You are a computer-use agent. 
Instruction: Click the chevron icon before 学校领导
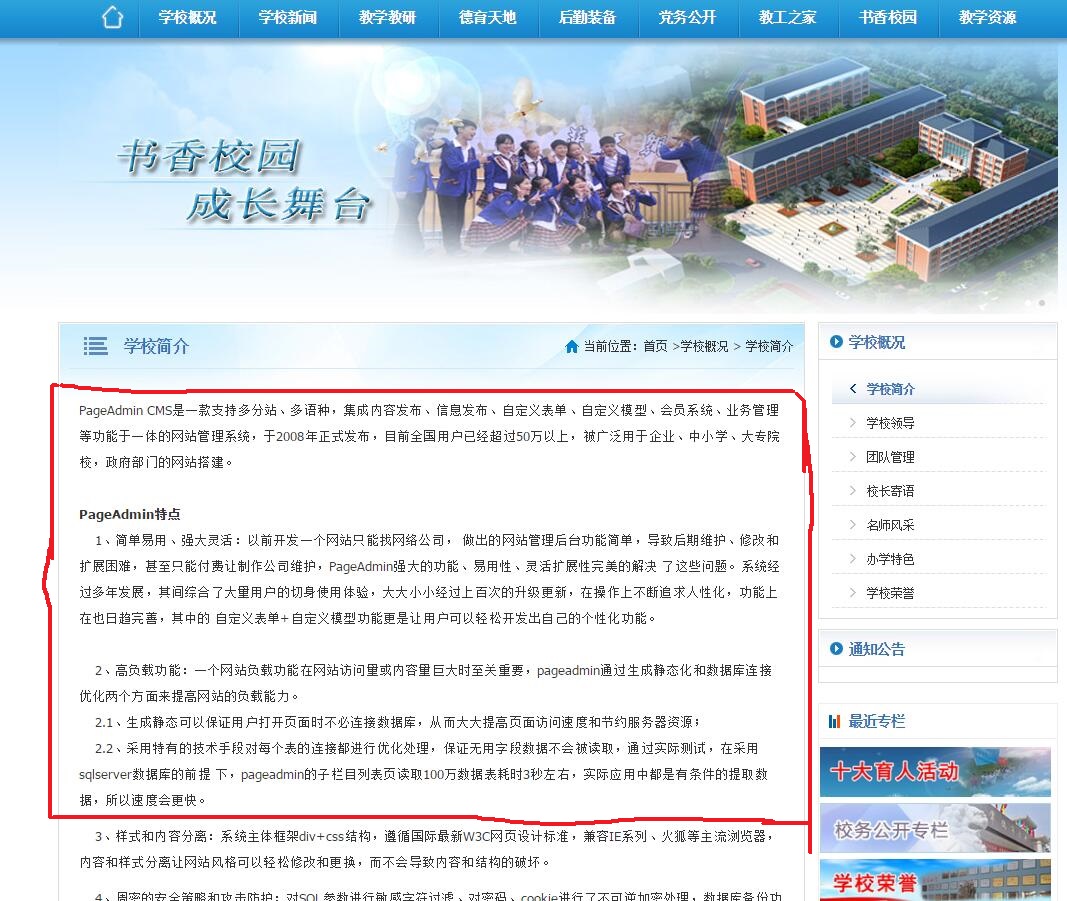tap(853, 423)
